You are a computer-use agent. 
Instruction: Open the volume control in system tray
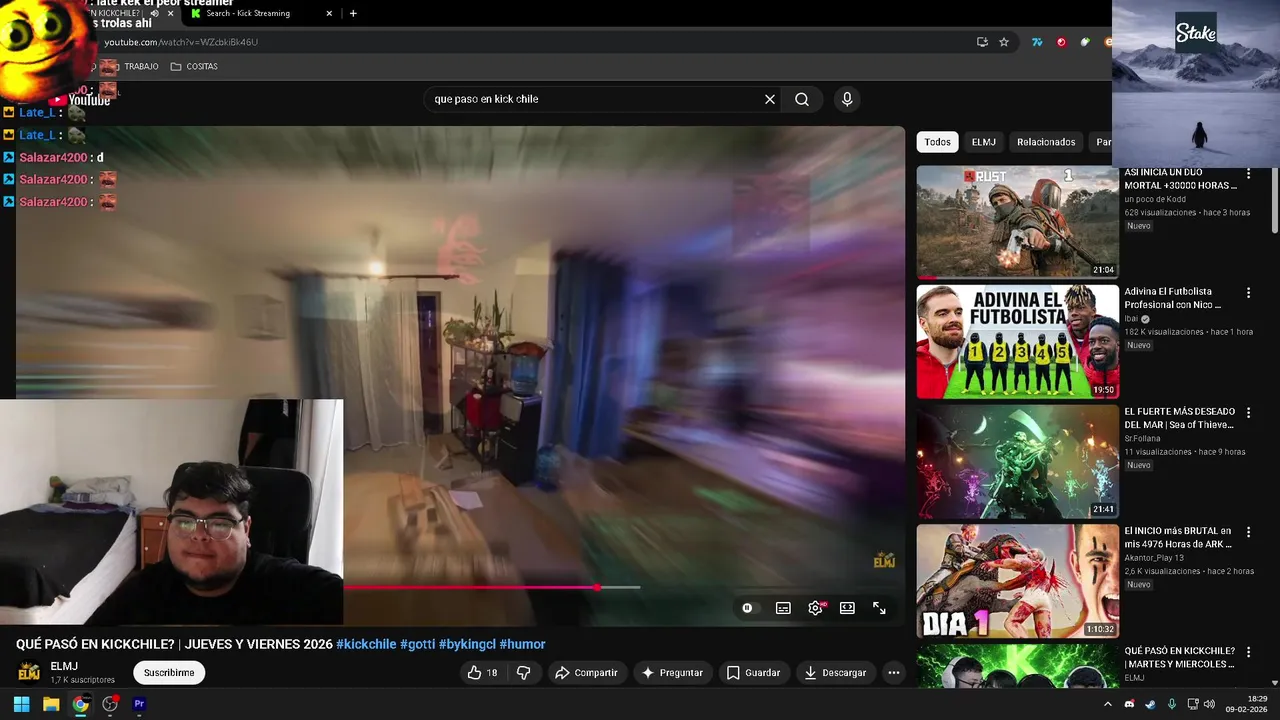point(1209,704)
